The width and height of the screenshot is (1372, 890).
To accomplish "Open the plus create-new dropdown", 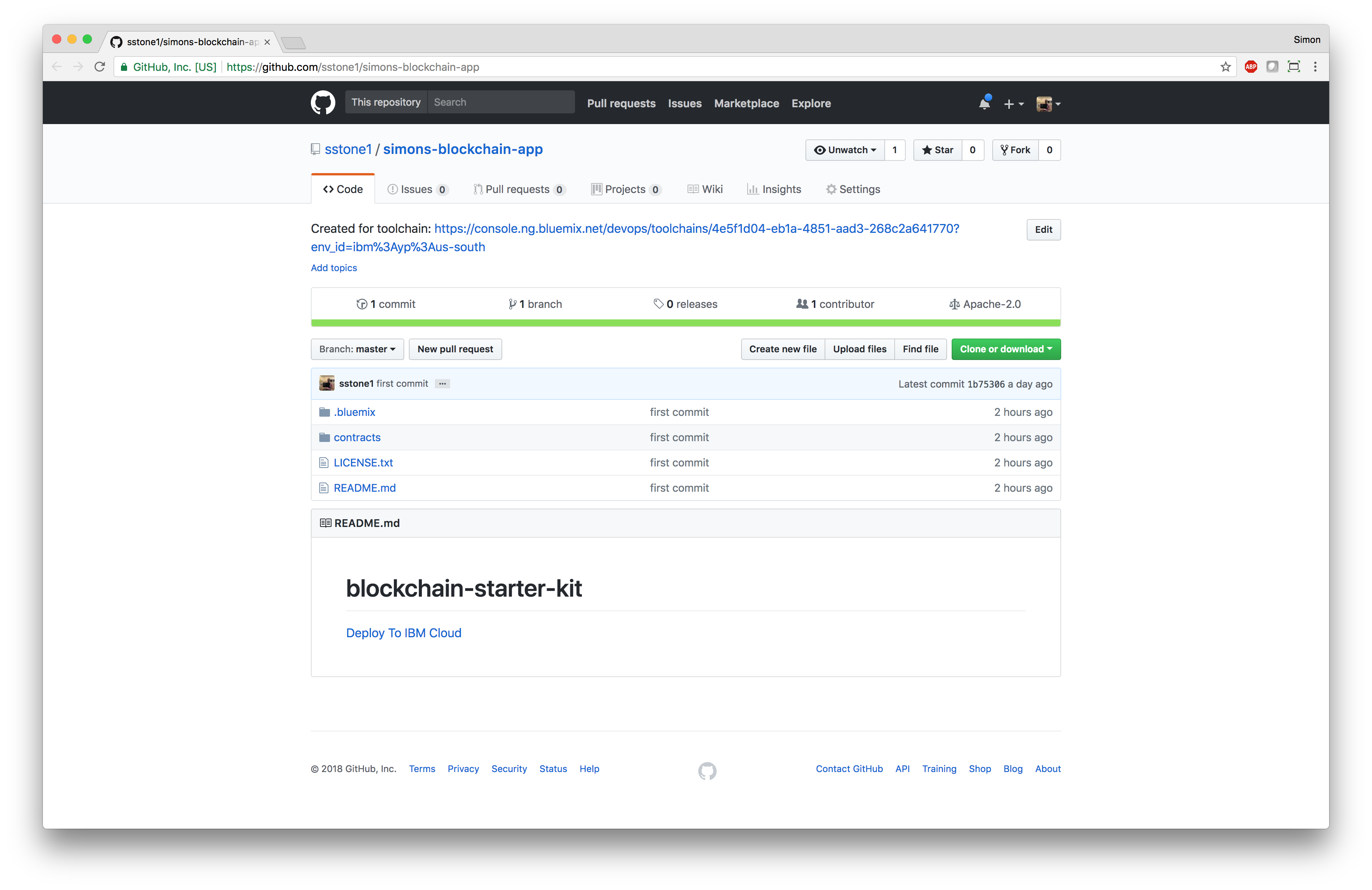I will pyautogui.click(x=1013, y=104).
